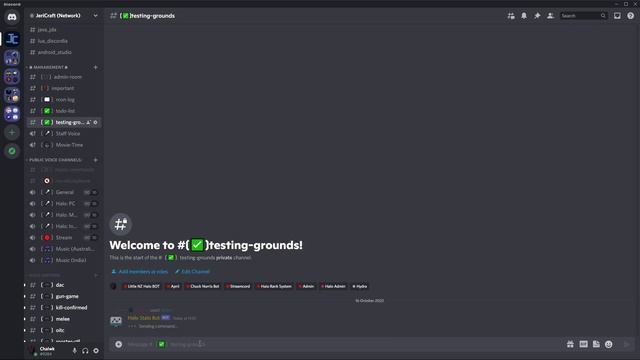640x360 pixels.
Task: Click the Chuck Norris Bot role tag
Action: pyautogui.click(x=203, y=287)
